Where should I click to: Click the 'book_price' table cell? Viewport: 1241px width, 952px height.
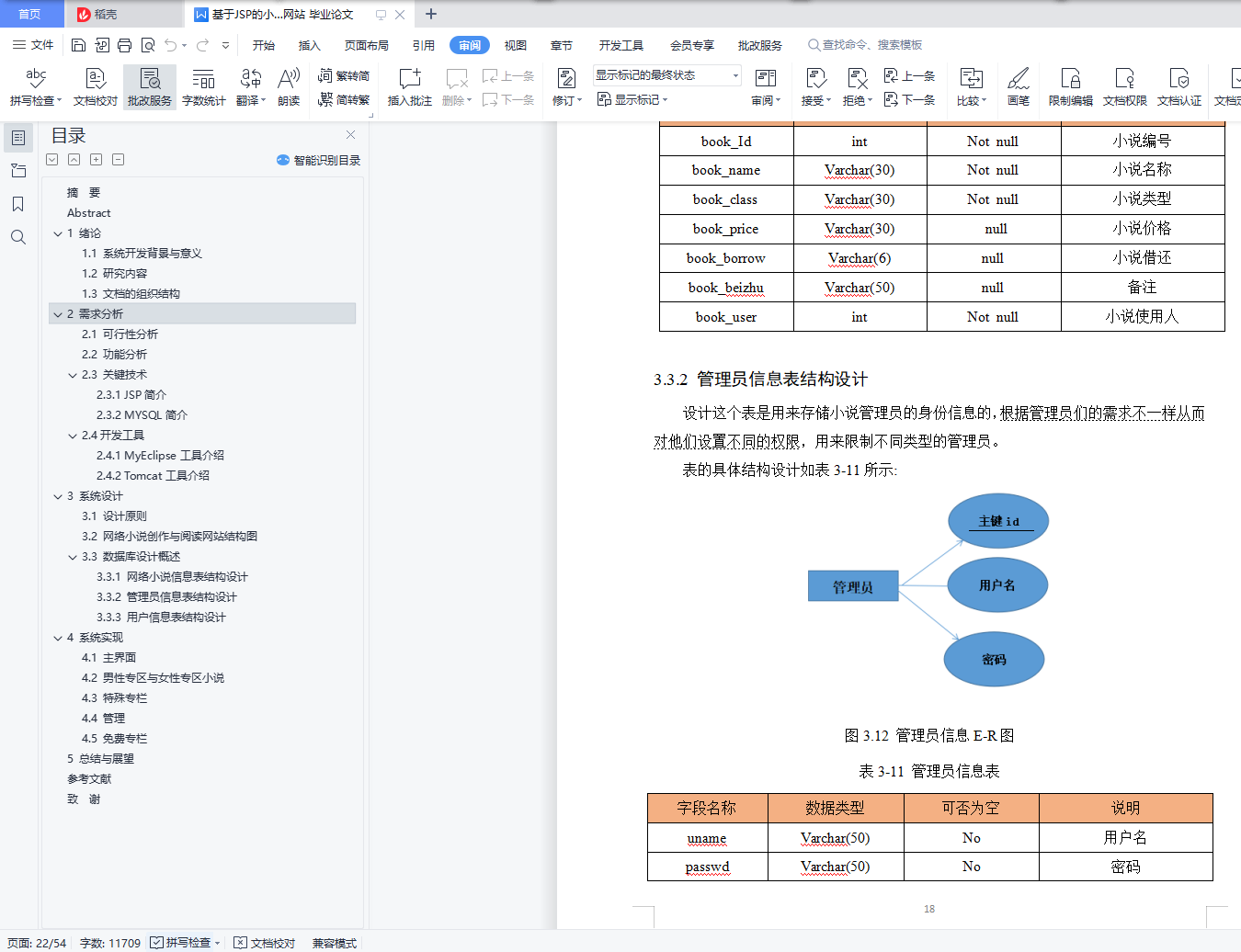[x=726, y=229]
